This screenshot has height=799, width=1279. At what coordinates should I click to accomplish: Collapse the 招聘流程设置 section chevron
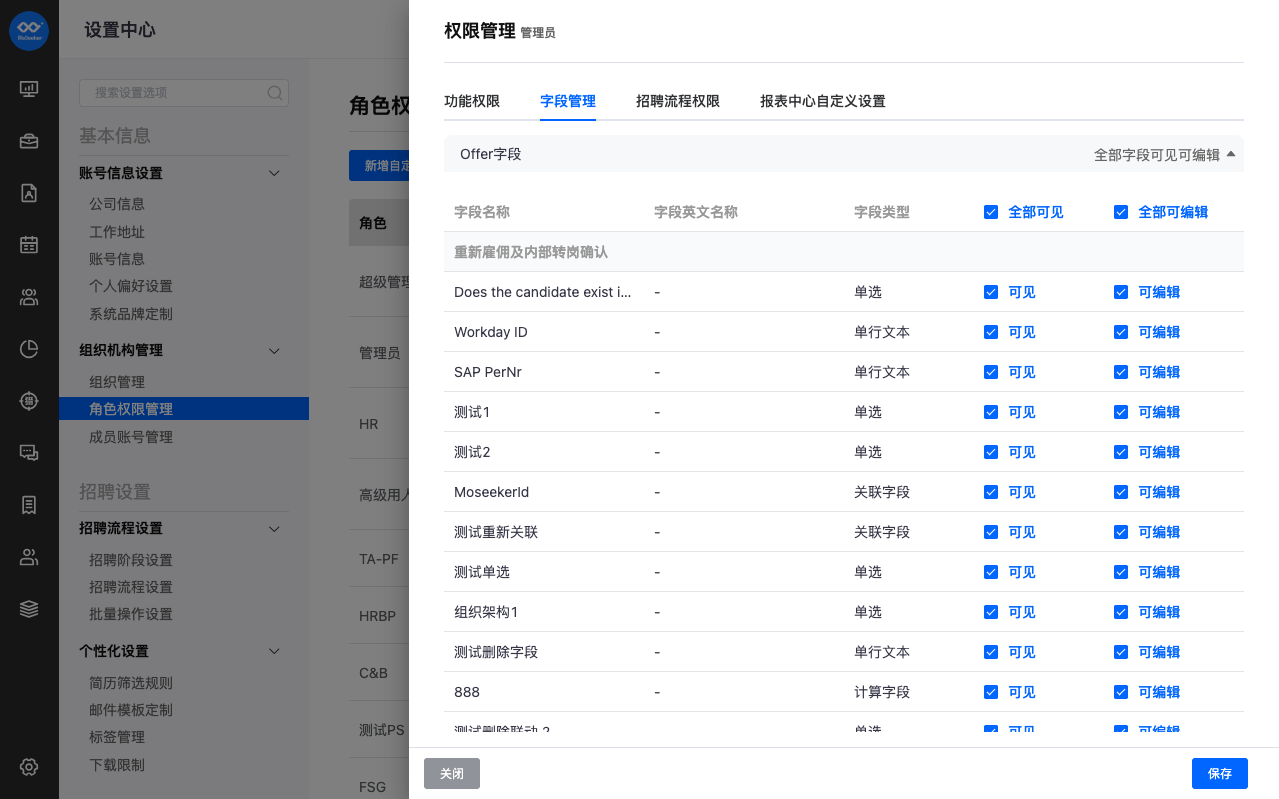point(275,528)
